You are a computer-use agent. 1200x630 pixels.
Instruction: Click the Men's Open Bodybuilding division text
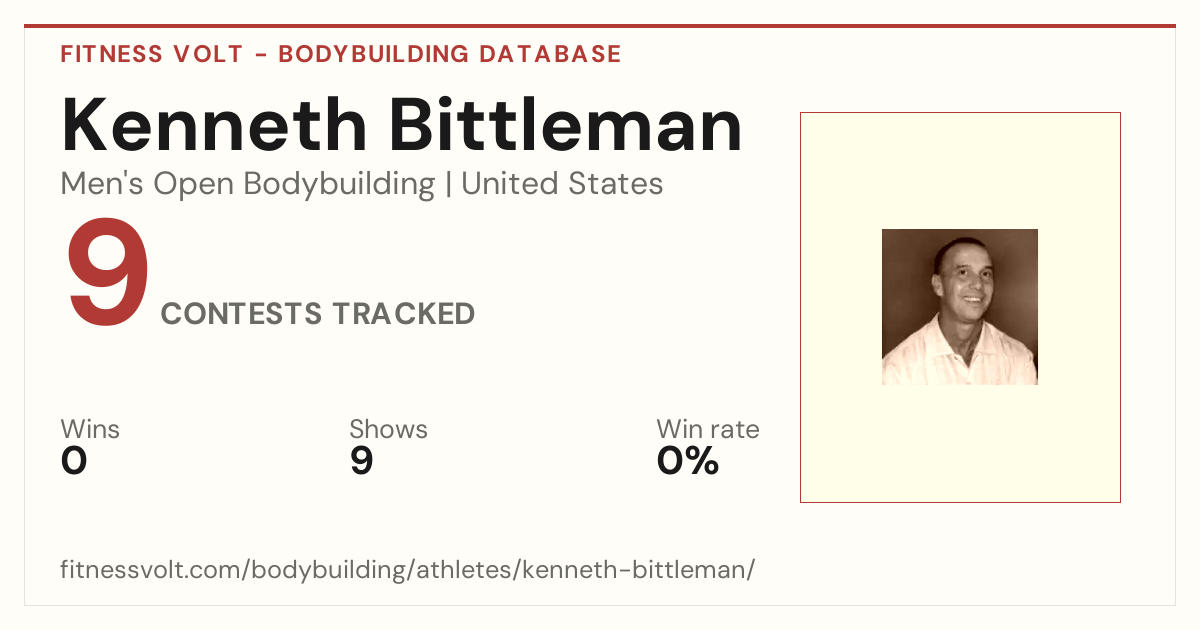click(x=248, y=185)
